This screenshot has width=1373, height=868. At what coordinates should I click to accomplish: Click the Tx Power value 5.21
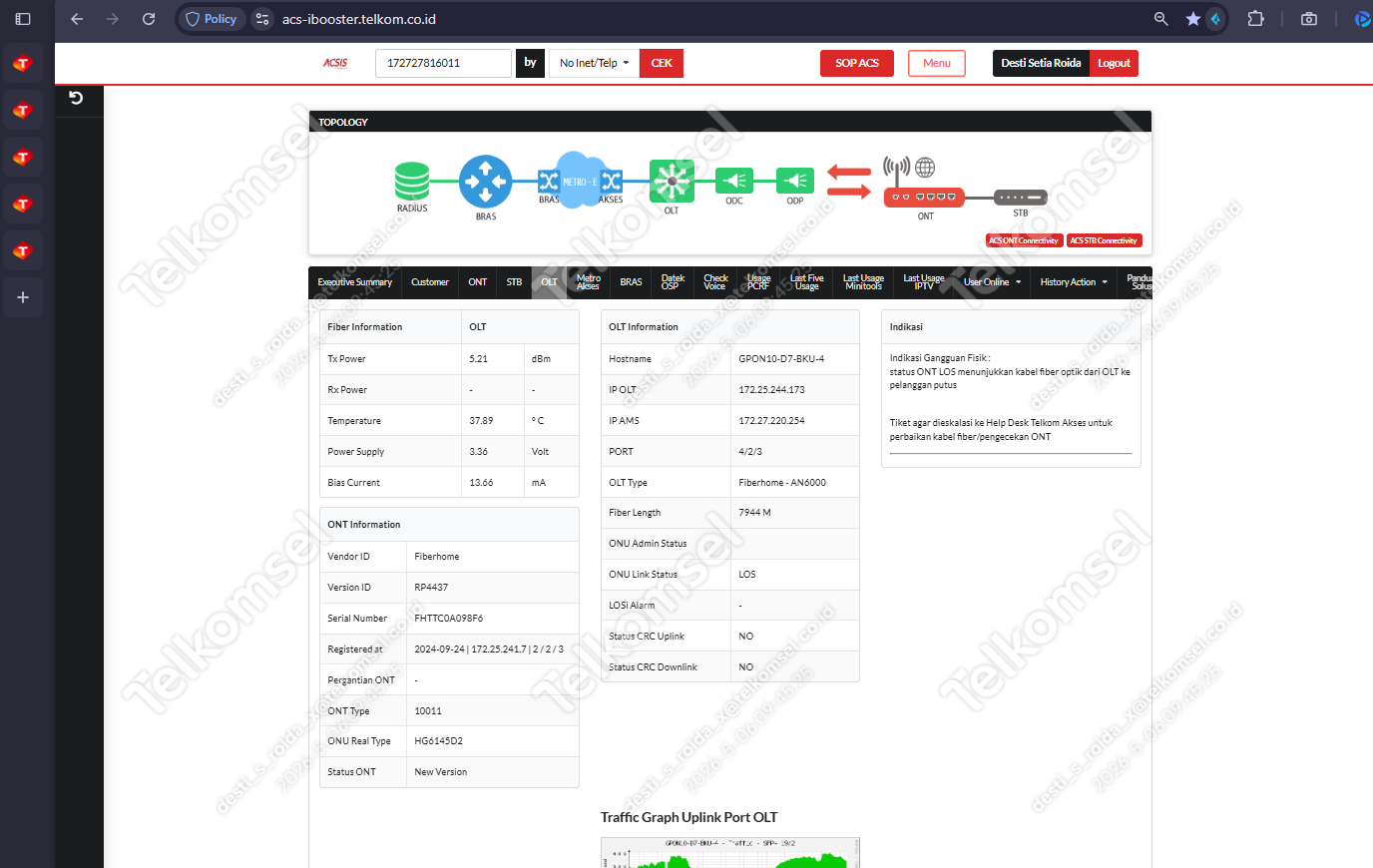click(479, 359)
